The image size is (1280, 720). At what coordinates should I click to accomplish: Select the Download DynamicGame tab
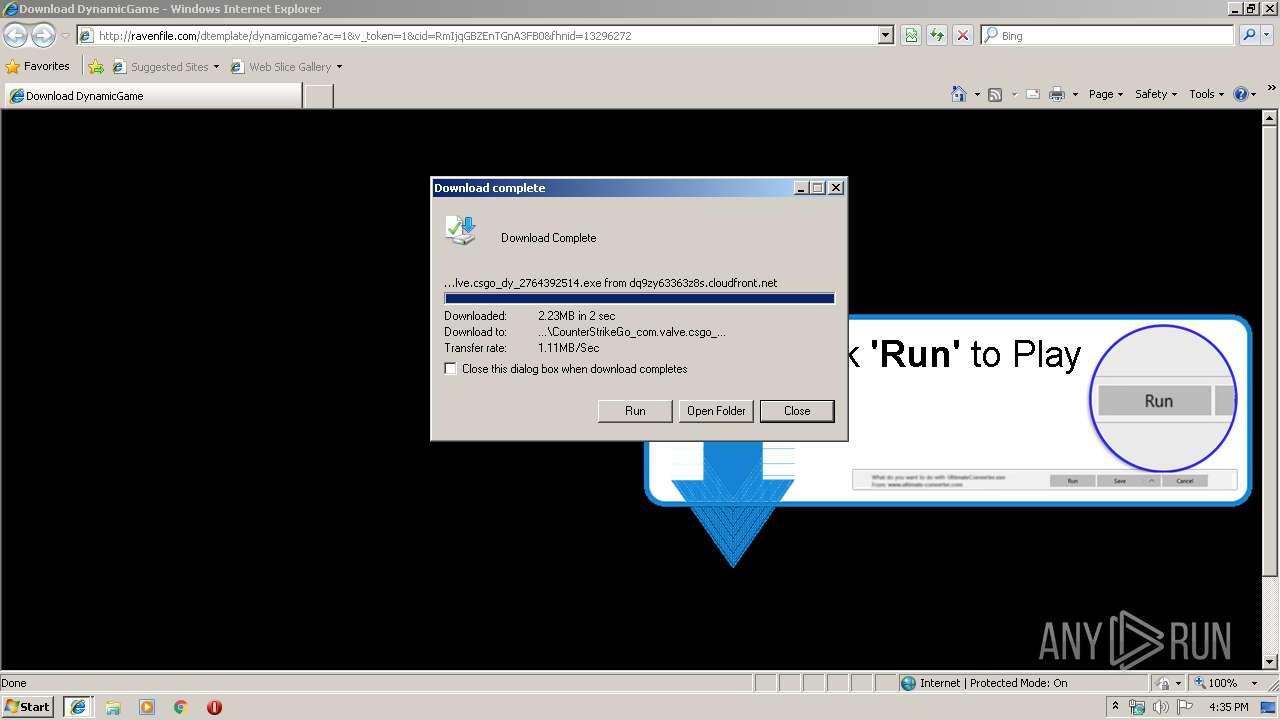coord(152,96)
